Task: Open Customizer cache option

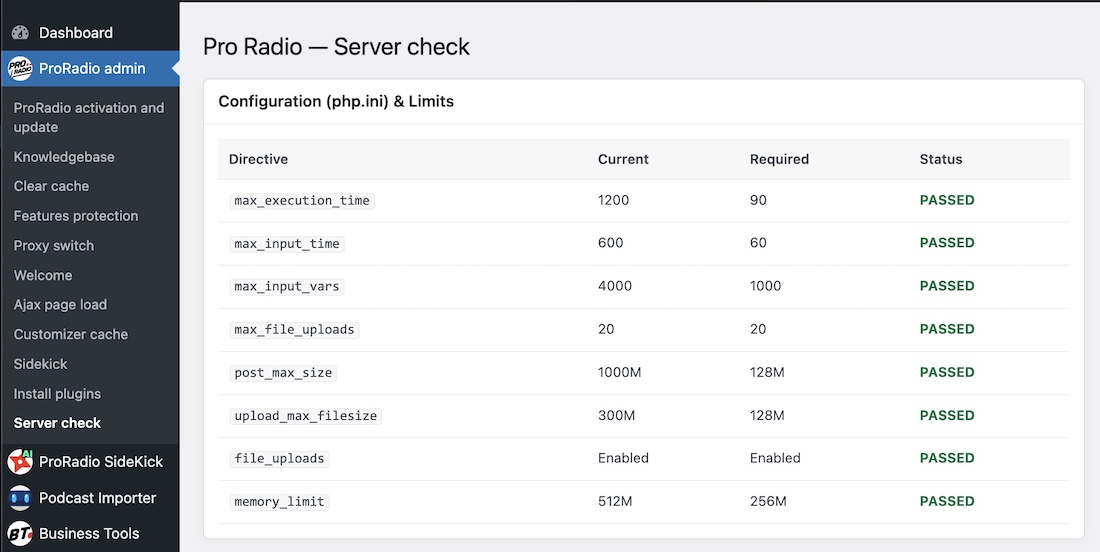Action: coord(71,334)
